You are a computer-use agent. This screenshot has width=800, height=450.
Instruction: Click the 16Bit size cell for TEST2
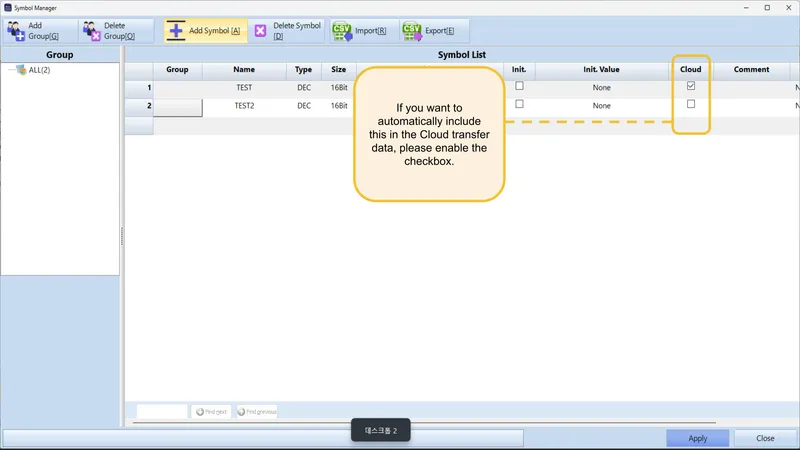coord(339,106)
